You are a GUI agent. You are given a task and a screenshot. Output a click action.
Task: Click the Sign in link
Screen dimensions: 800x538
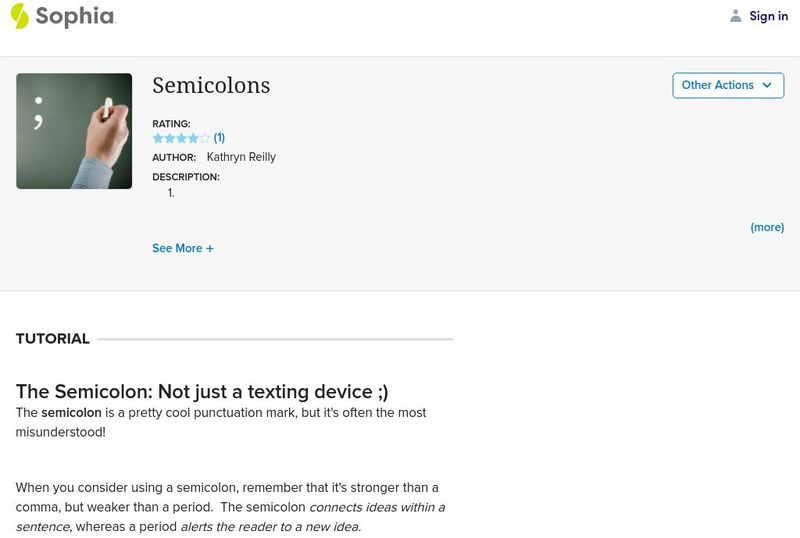pyautogui.click(x=768, y=16)
